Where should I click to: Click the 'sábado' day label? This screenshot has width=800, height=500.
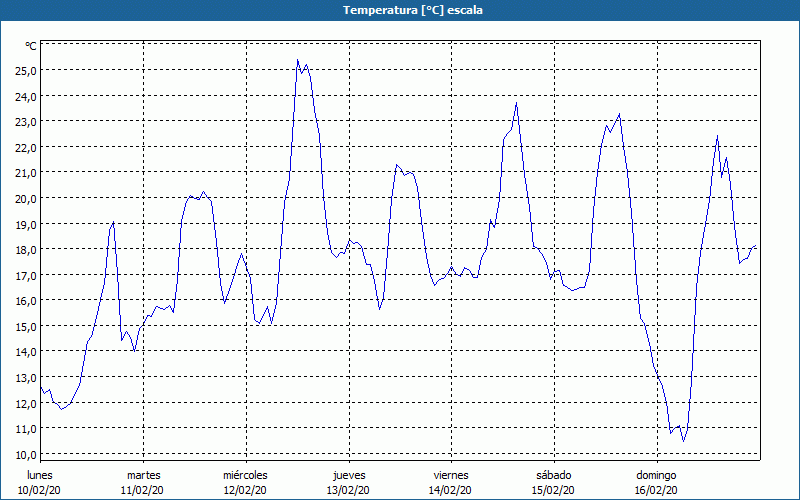[554, 475]
